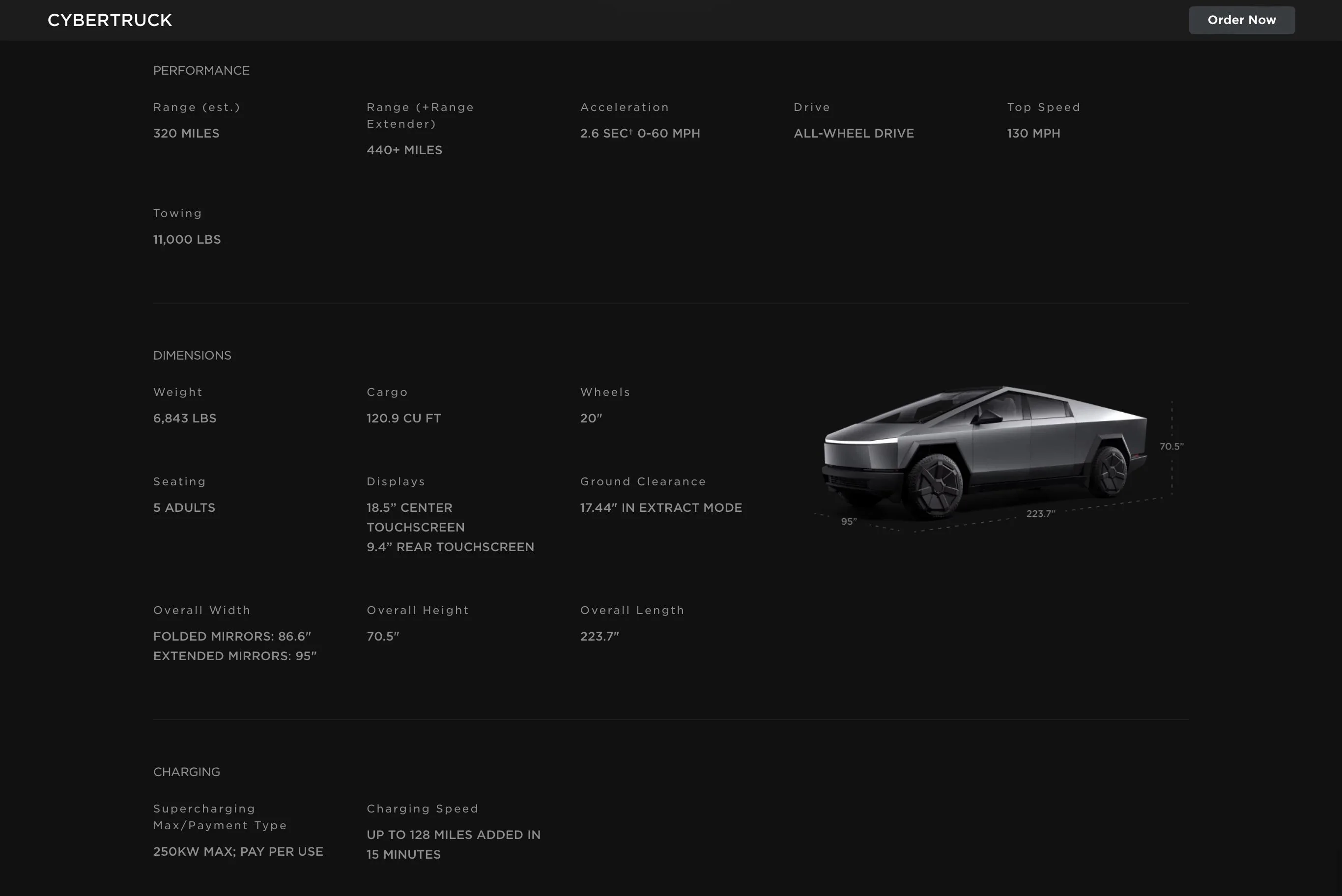Click the 'Overall Width' label
The height and width of the screenshot is (896, 1342).
point(202,610)
